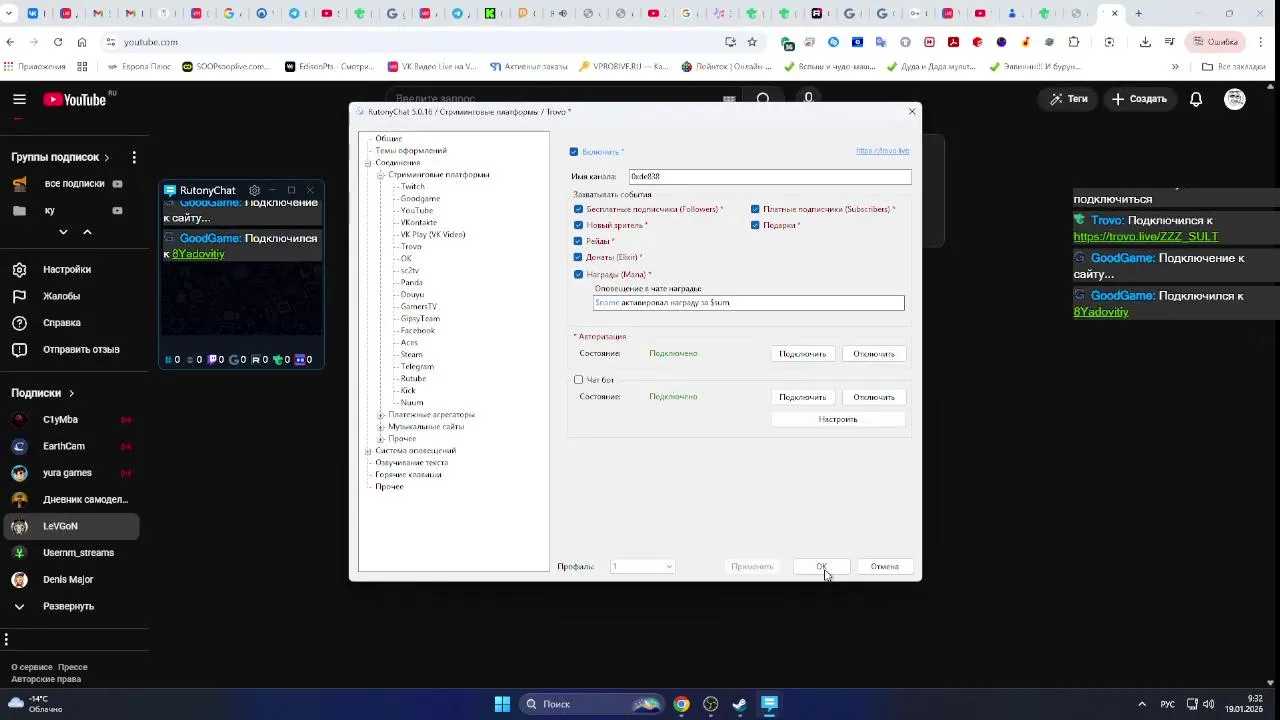Toggle Платные подписчики (Subscribers) checkbox
1280x720 pixels.
(x=755, y=209)
